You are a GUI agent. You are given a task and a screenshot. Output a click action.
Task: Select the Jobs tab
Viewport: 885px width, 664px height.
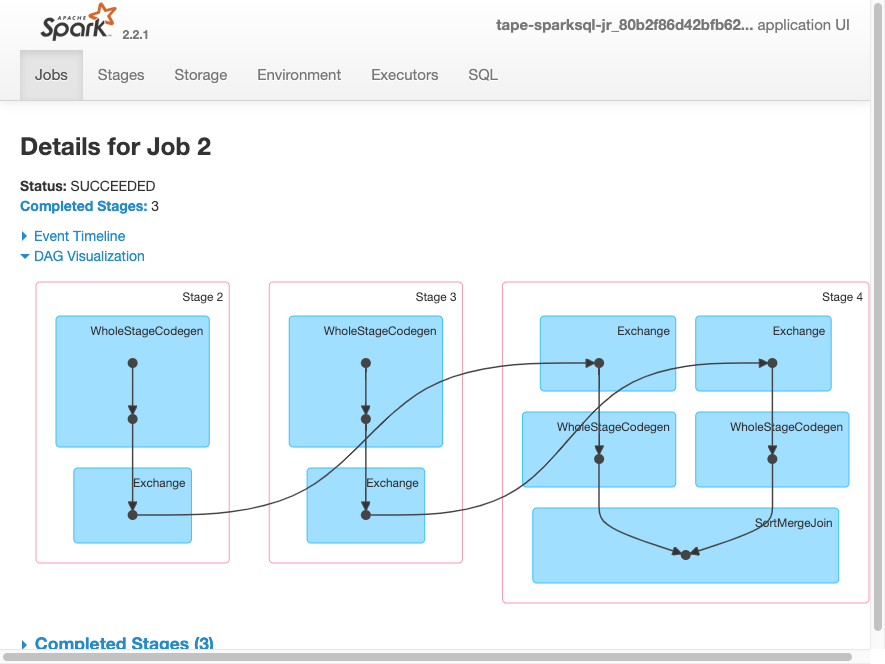[51, 74]
